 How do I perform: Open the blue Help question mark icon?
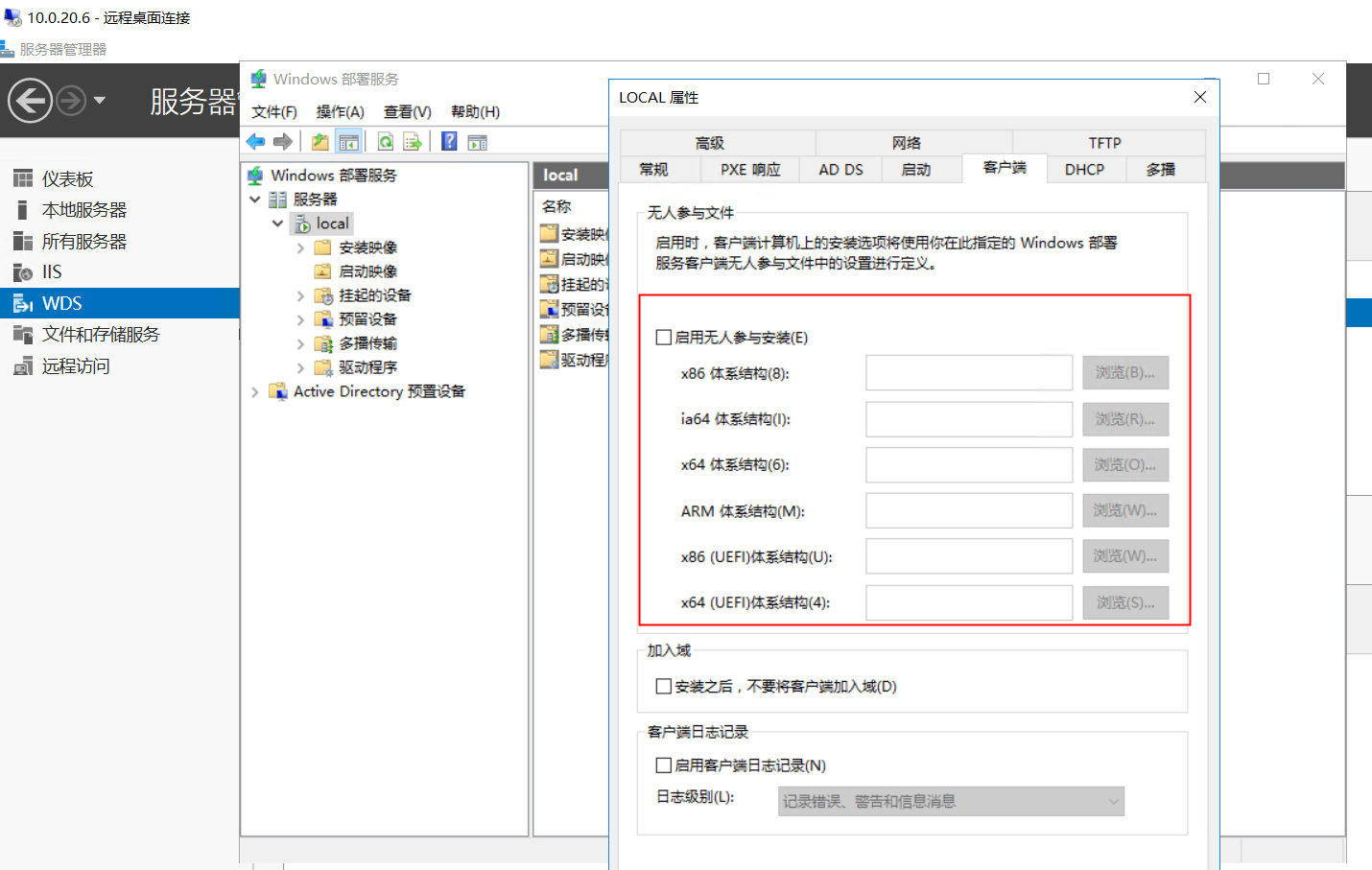click(449, 142)
